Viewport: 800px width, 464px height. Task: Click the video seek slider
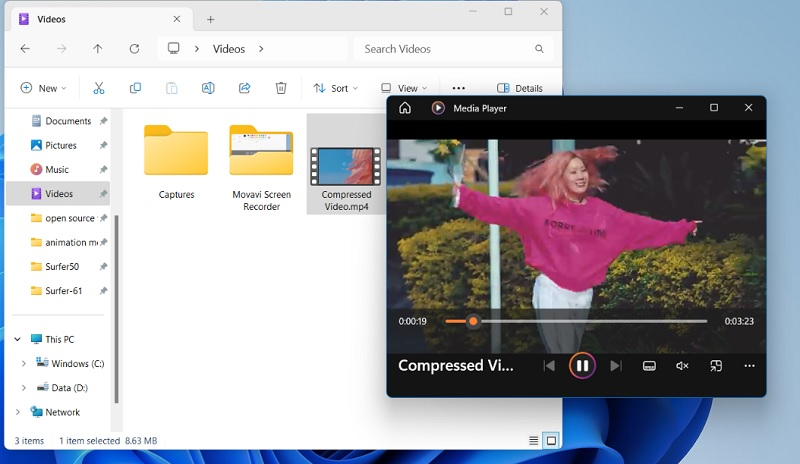tap(575, 321)
